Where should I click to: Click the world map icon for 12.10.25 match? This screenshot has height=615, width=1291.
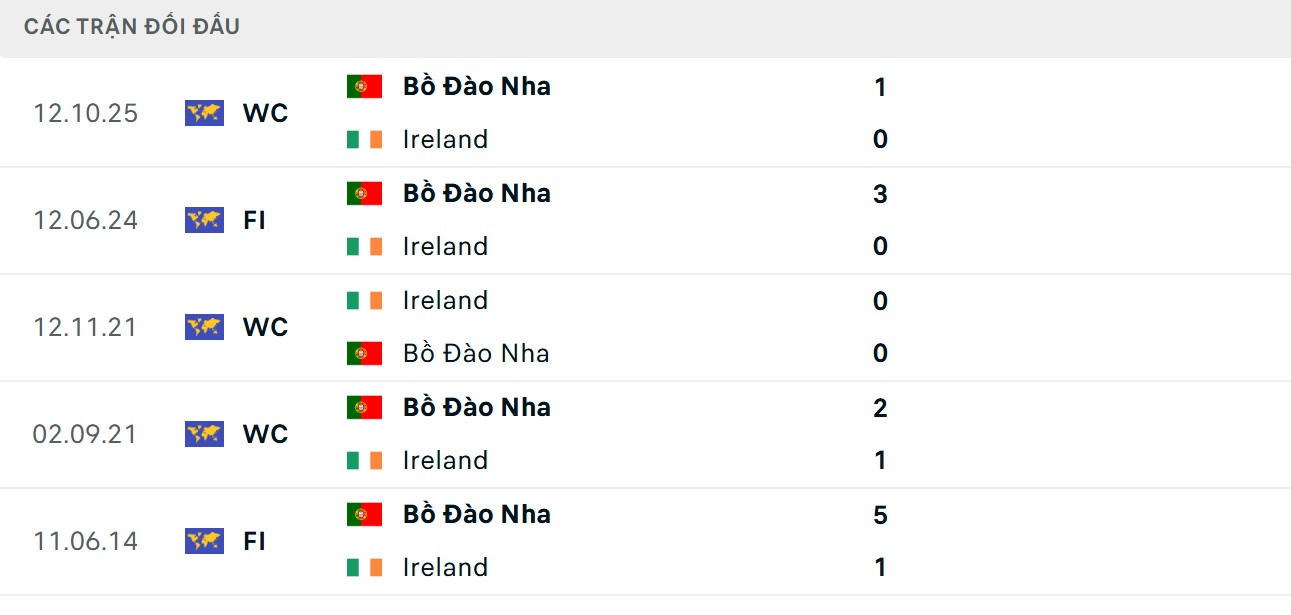204,113
